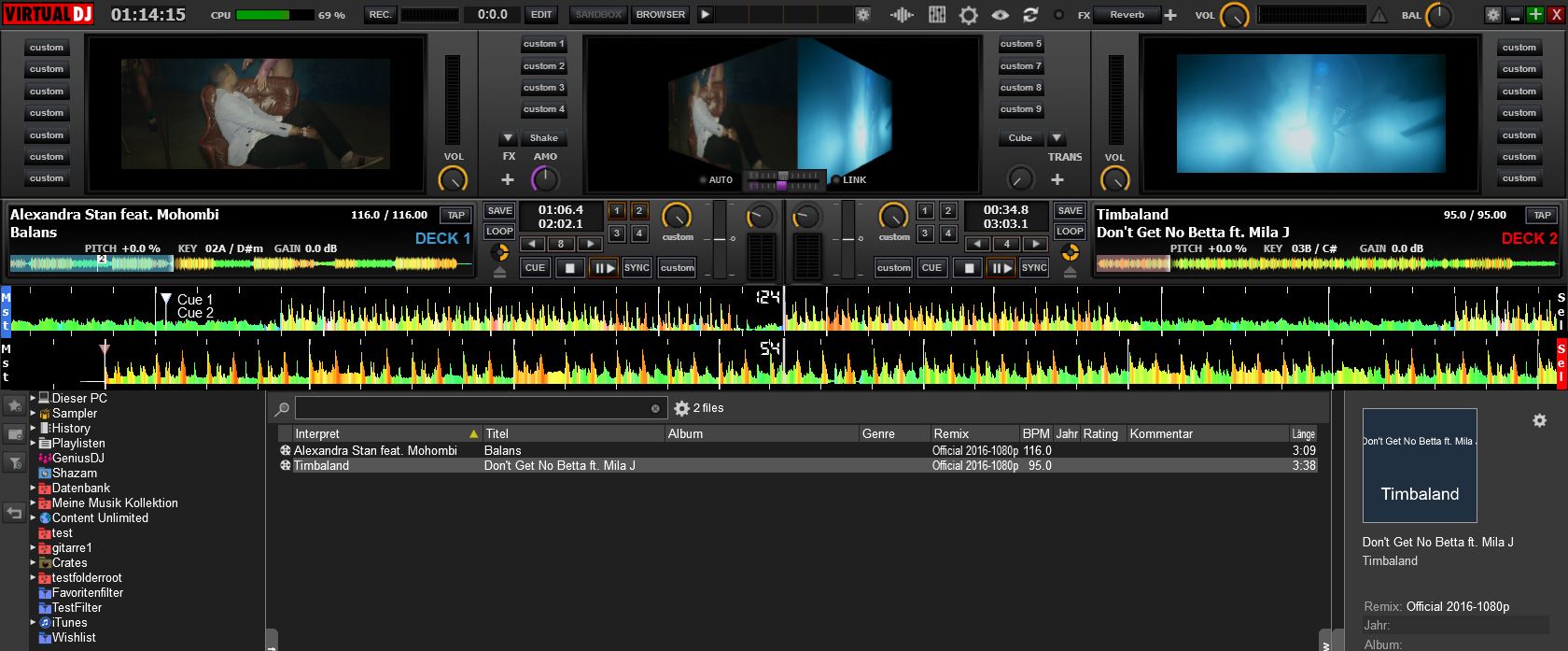
Task: Toggle the eye video preview icon
Action: pyautogui.click(x=1000, y=15)
